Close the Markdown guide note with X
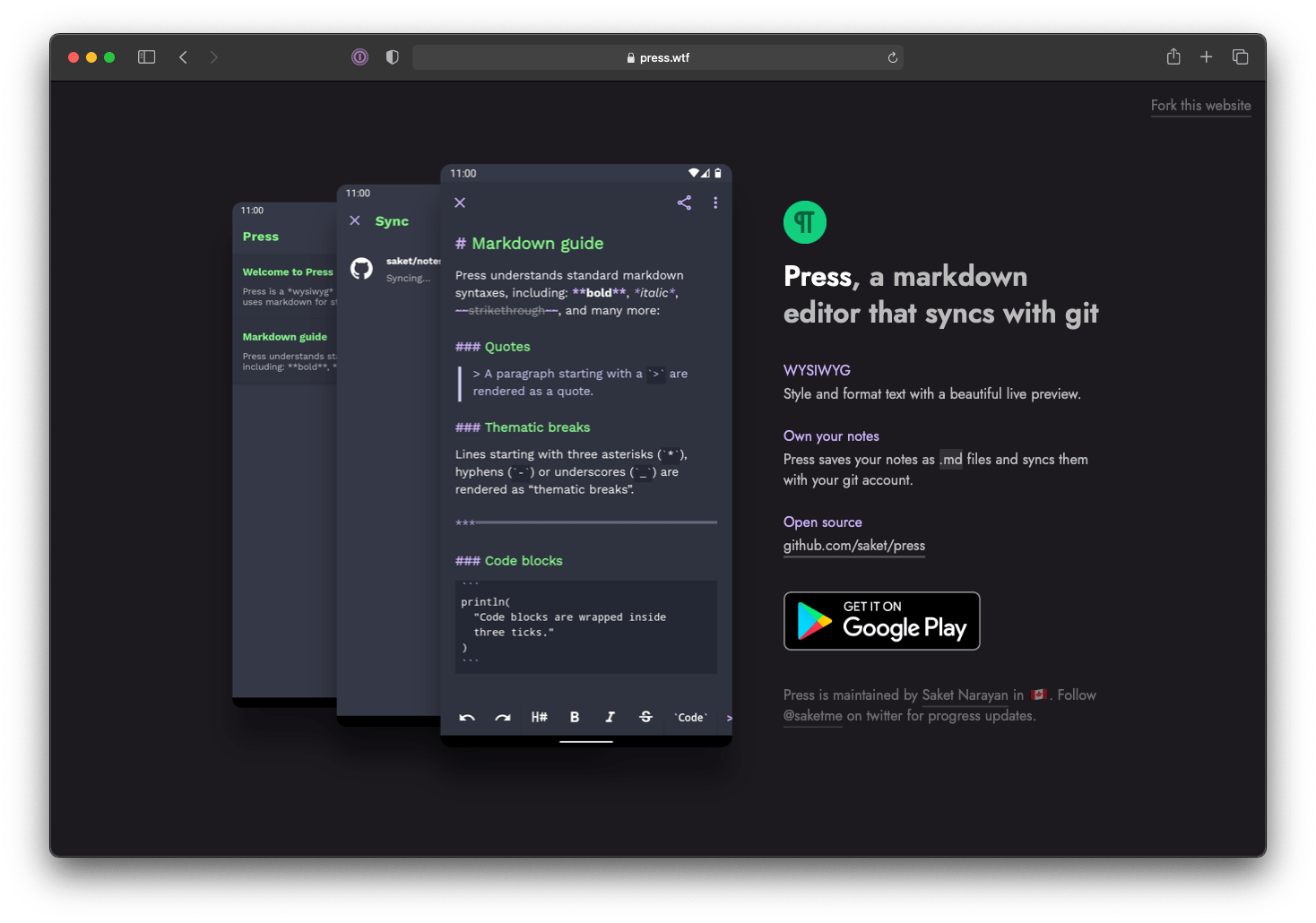 460,203
